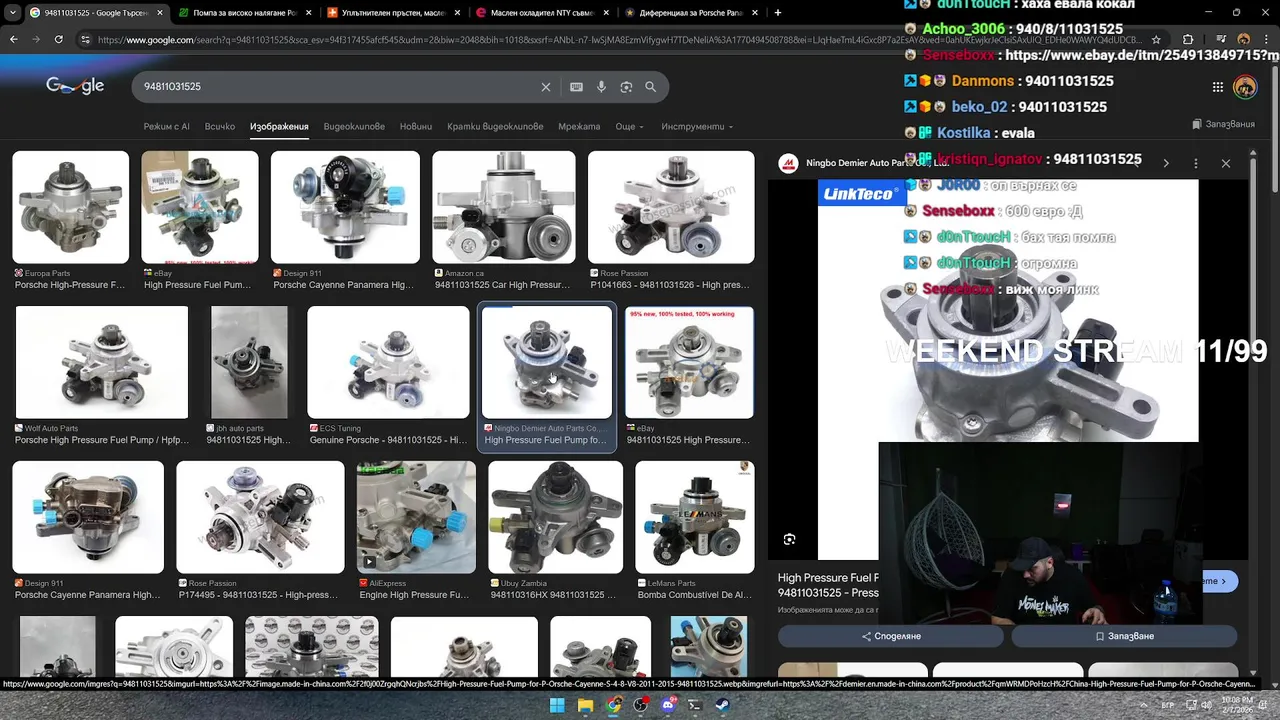Switch to Кратки видеоклипове tab

495,127
